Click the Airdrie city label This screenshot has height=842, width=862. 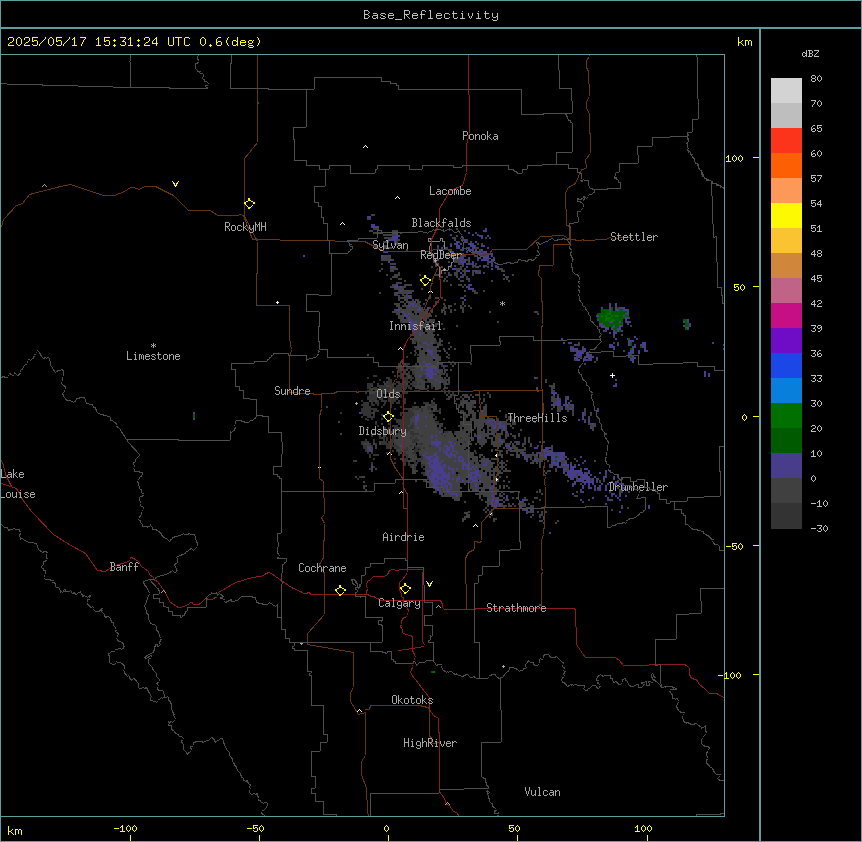[404, 537]
